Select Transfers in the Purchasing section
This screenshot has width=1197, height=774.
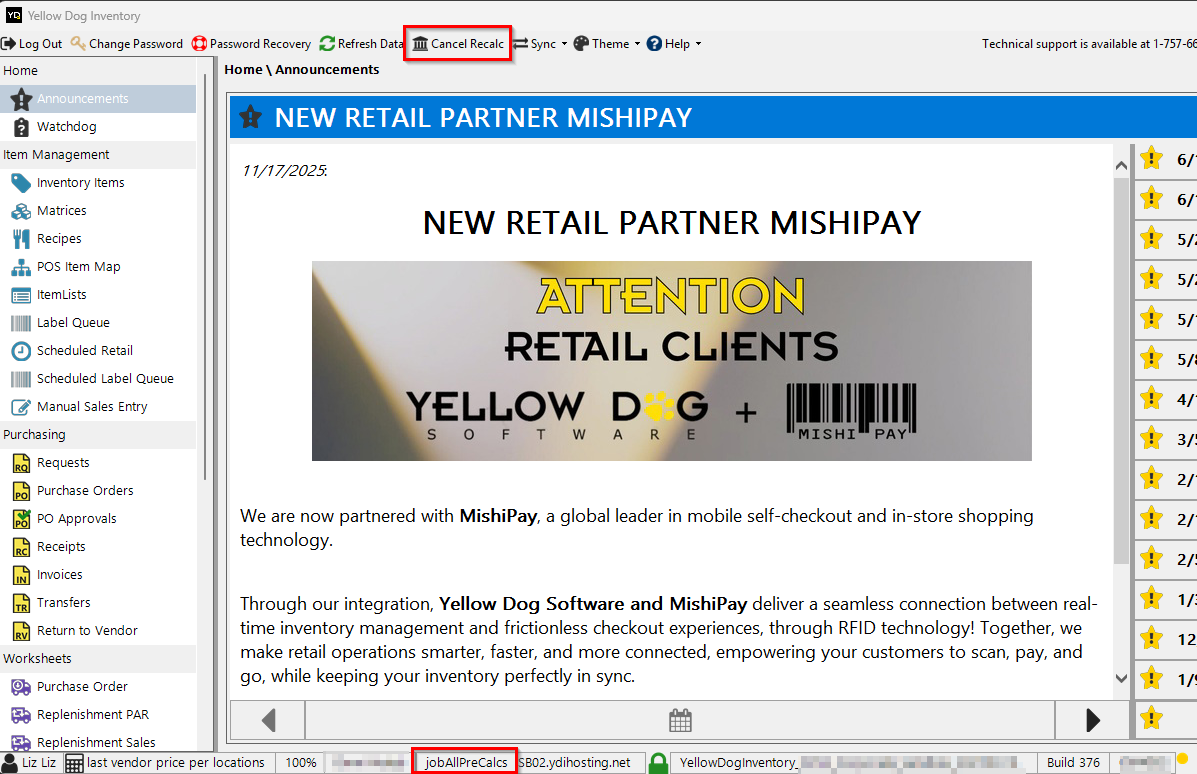(x=63, y=603)
